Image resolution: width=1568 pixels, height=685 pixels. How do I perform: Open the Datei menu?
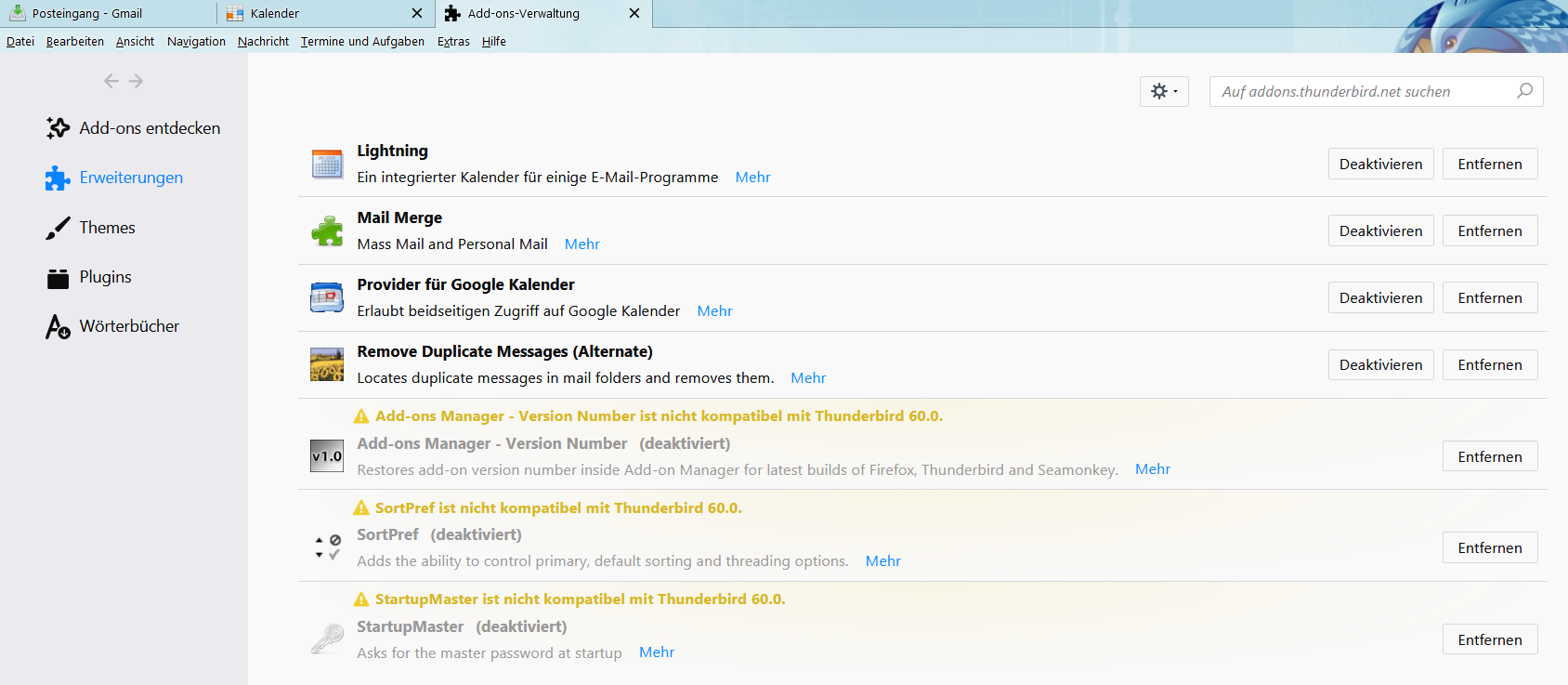coord(20,41)
